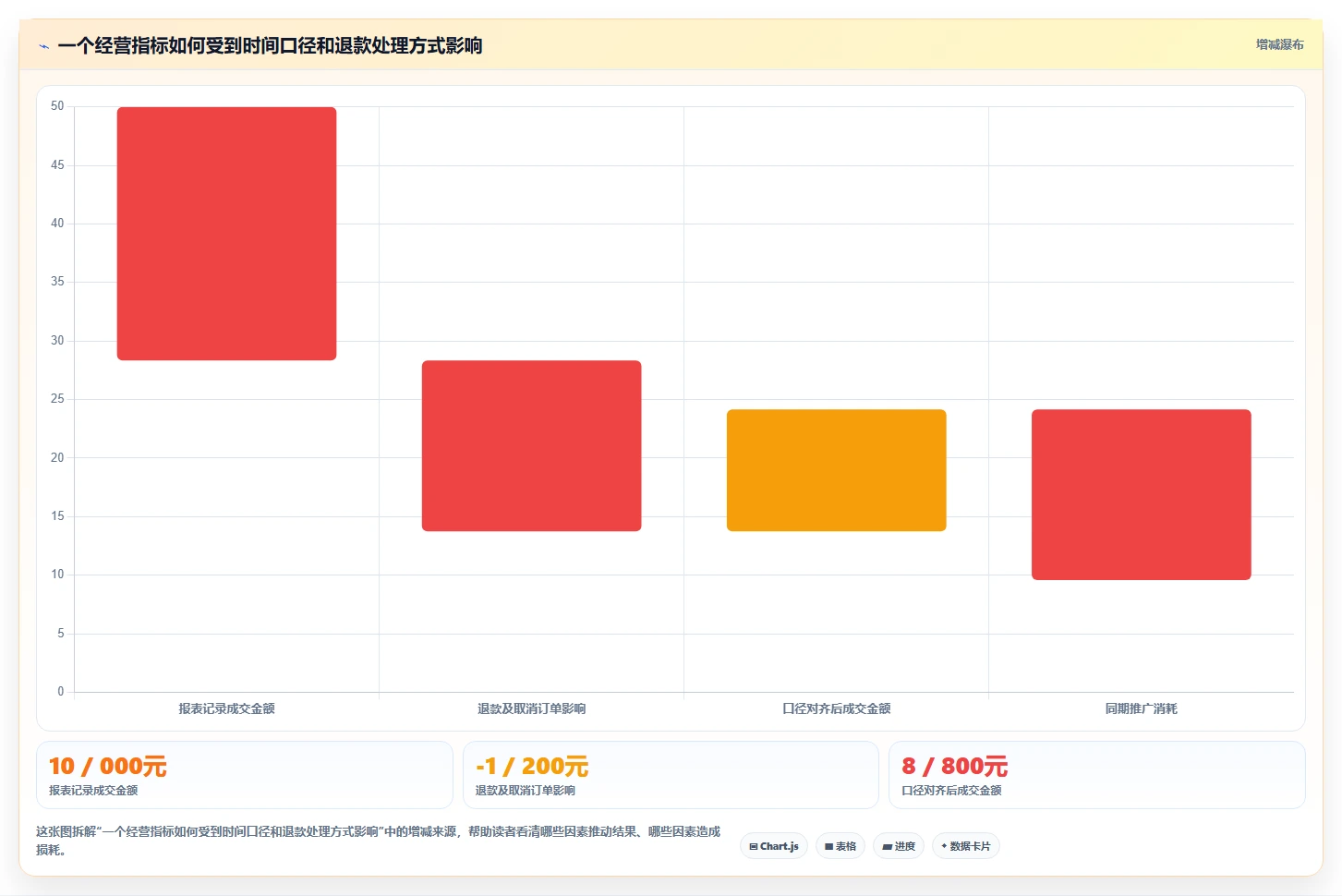1342x896 pixels.
Task: Click the Chart.js tag chip
Action: (774, 846)
